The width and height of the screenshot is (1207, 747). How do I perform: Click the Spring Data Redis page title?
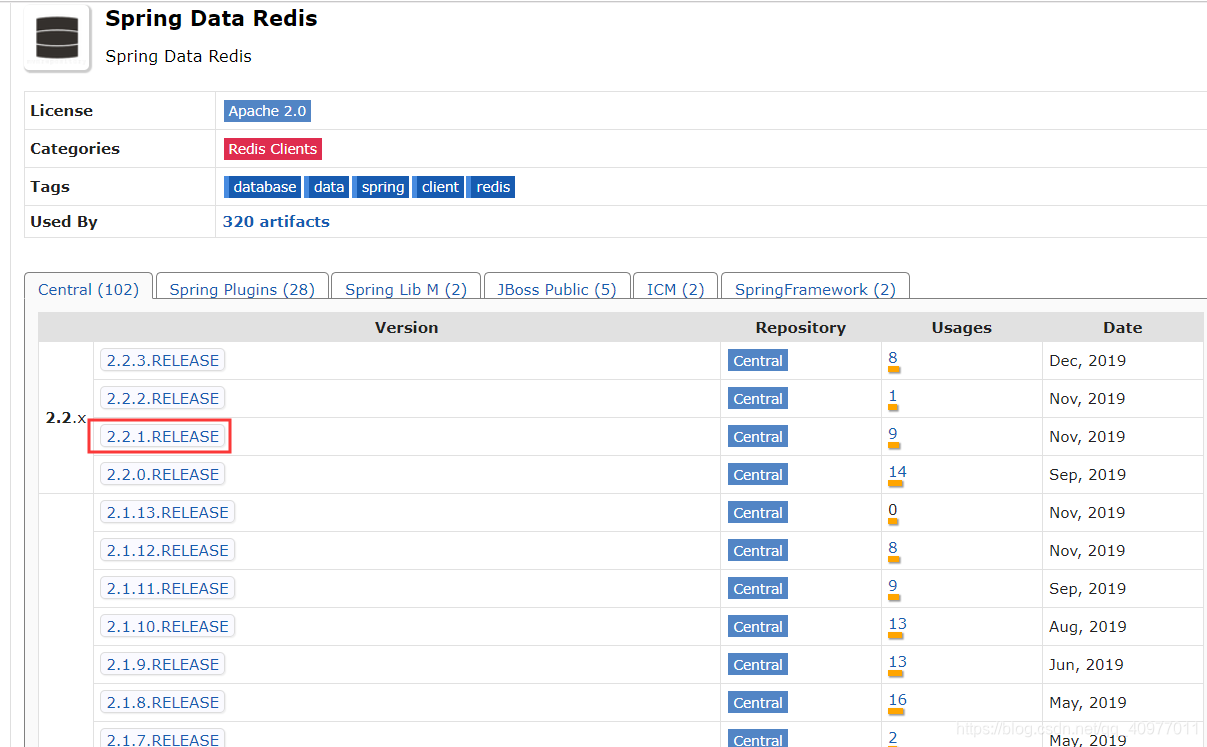click(211, 18)
